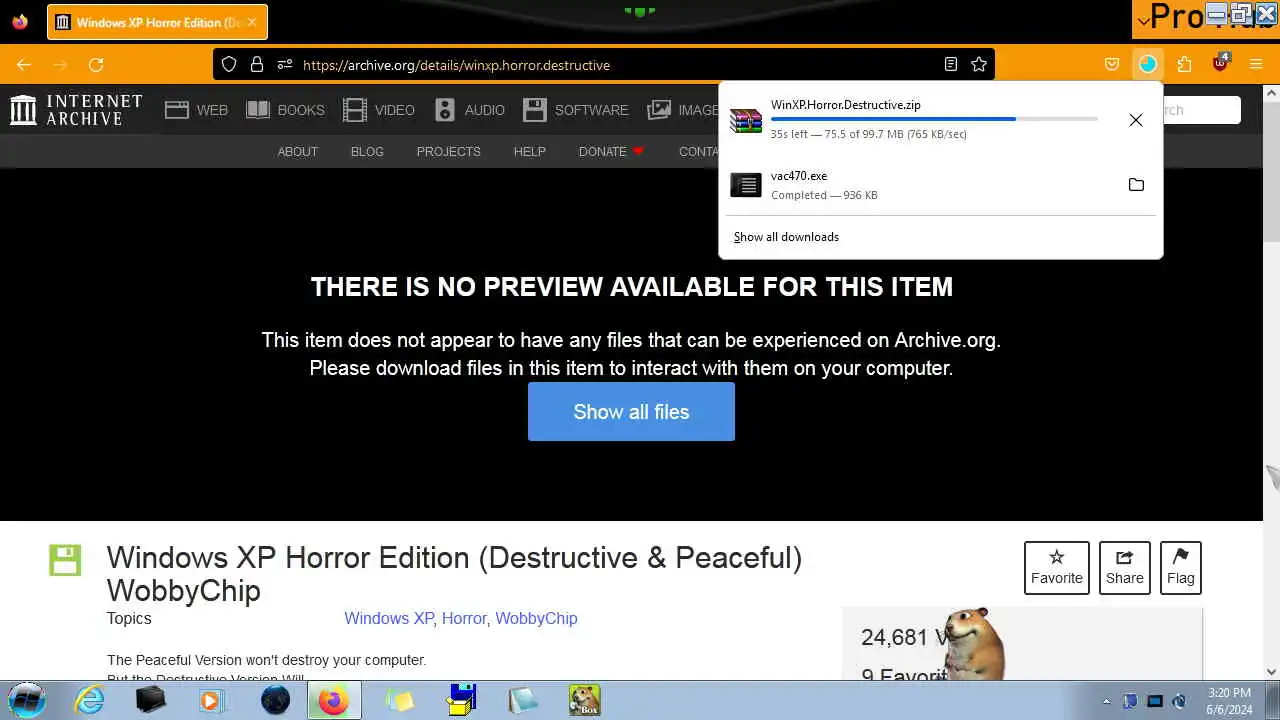Open the Windows XP topic link
Viewport: 1280px width, 720px height.
point(389,618)
